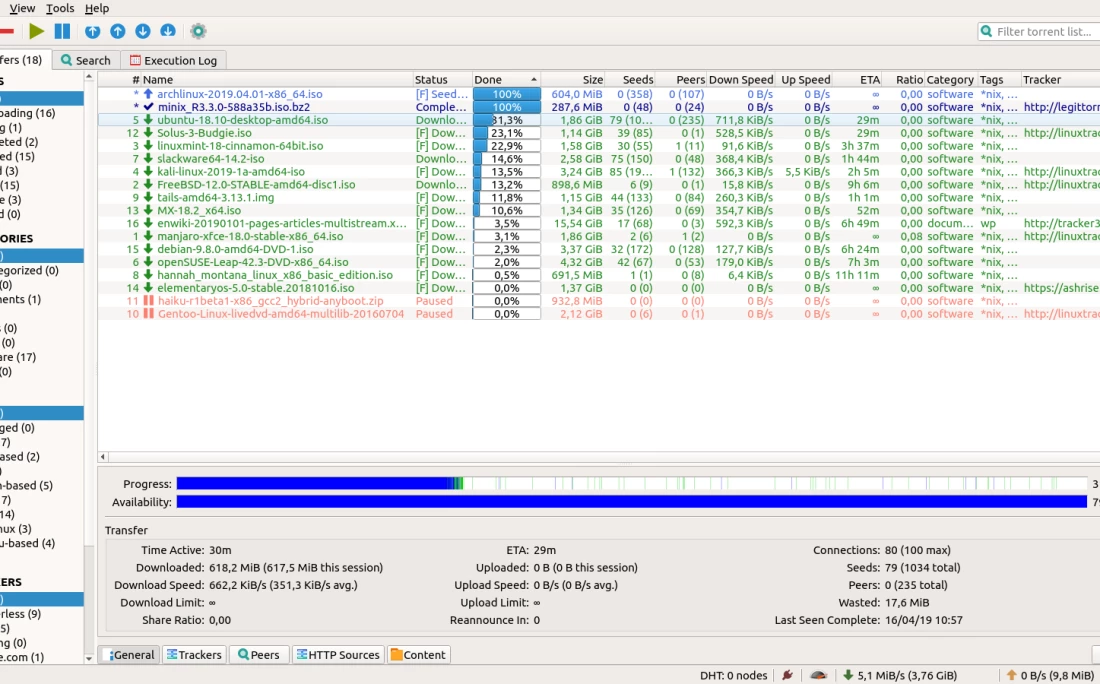Open the Help menu

(x=97, y=8)
